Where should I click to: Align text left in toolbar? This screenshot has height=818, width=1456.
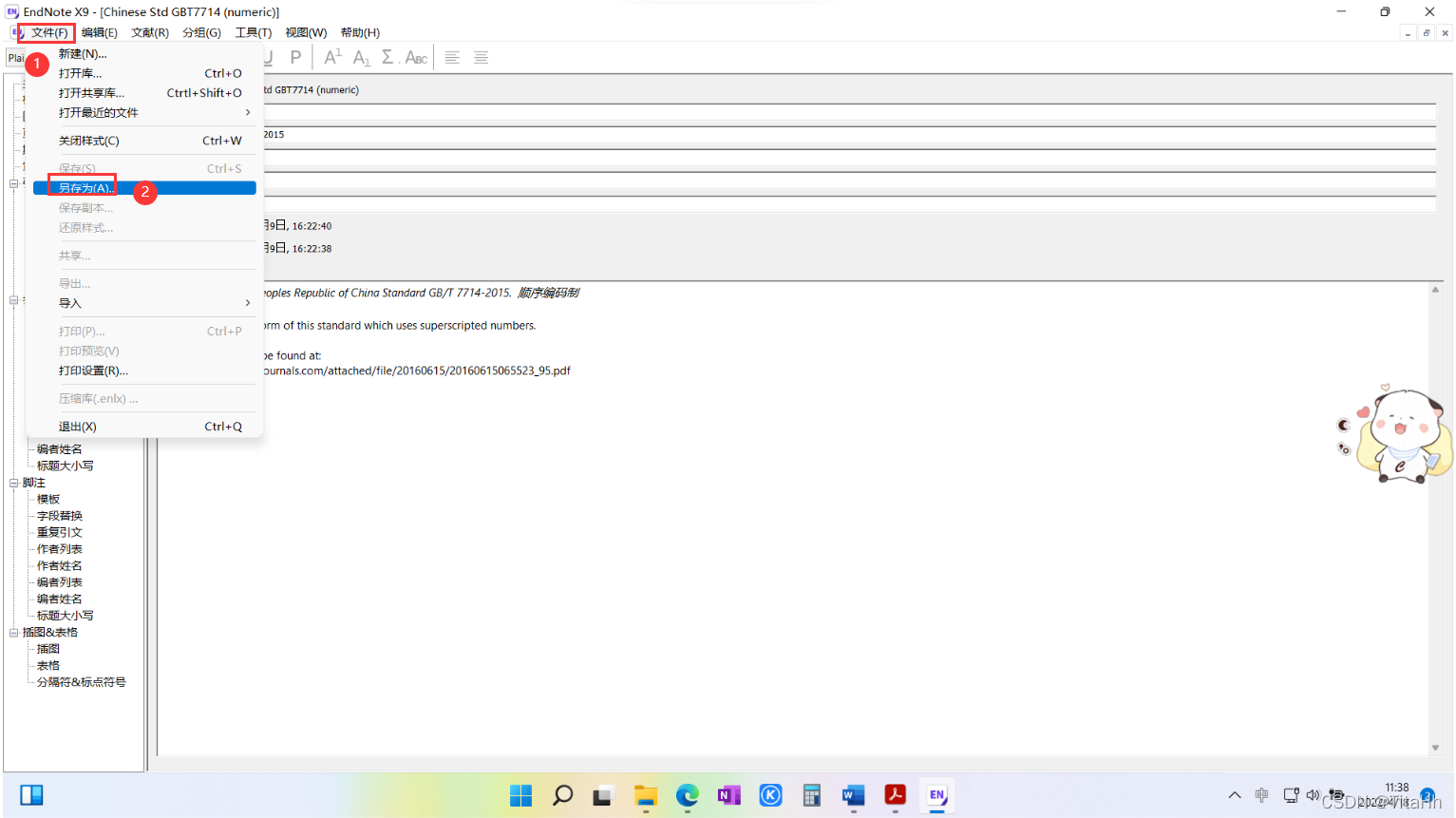coord(452,57)
